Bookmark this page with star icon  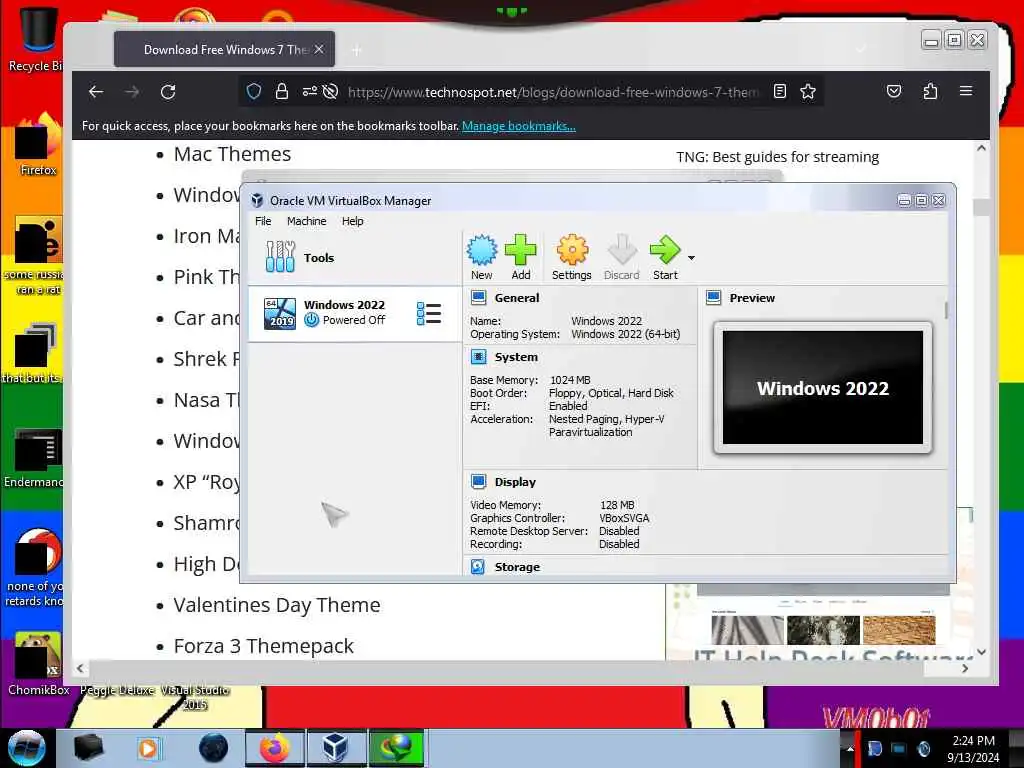808,91
